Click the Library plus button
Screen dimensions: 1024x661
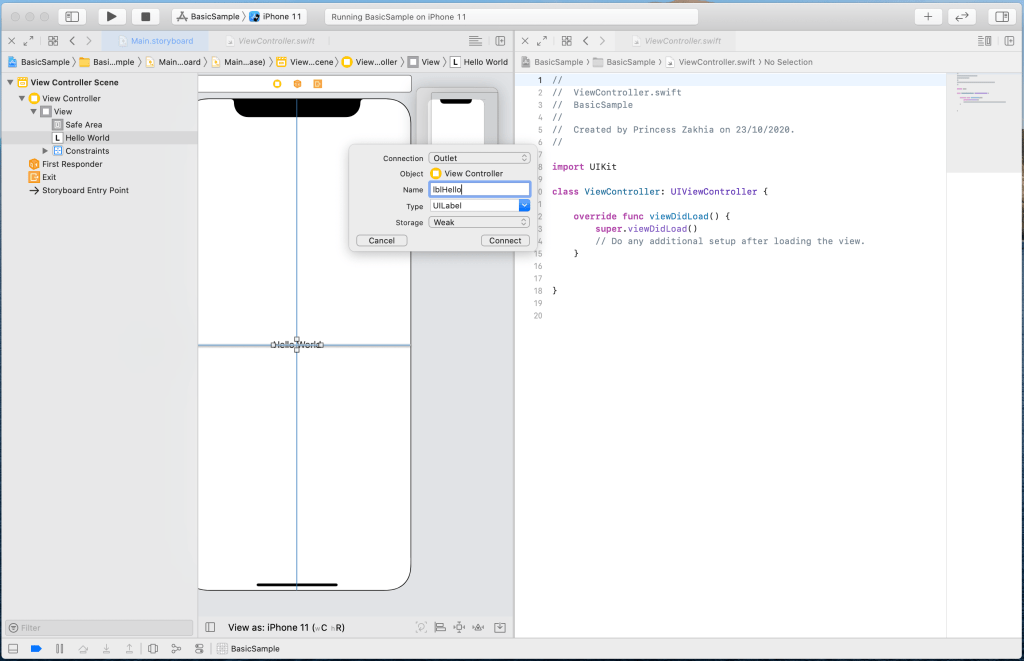[928, 17]
